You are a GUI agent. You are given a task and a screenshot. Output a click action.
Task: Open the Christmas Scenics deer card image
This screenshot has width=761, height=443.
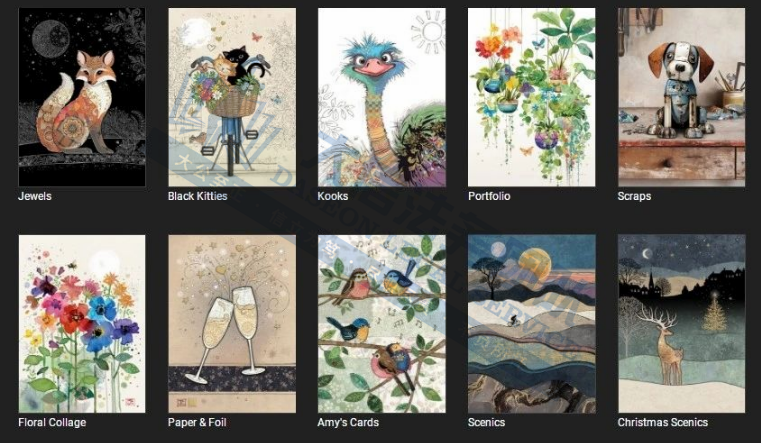click(x=681, y=324)
